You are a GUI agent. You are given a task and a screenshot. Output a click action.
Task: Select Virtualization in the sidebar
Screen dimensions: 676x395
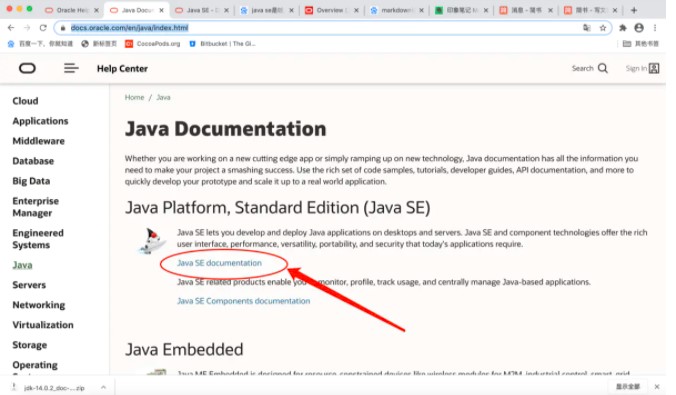click(43, 325)
